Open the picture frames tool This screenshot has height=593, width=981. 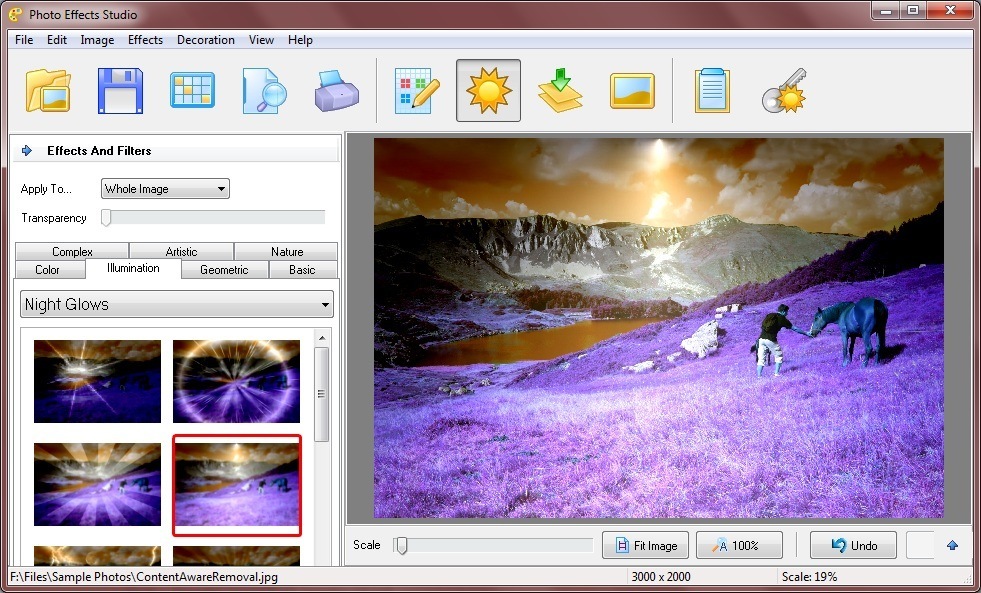[631, 89]
